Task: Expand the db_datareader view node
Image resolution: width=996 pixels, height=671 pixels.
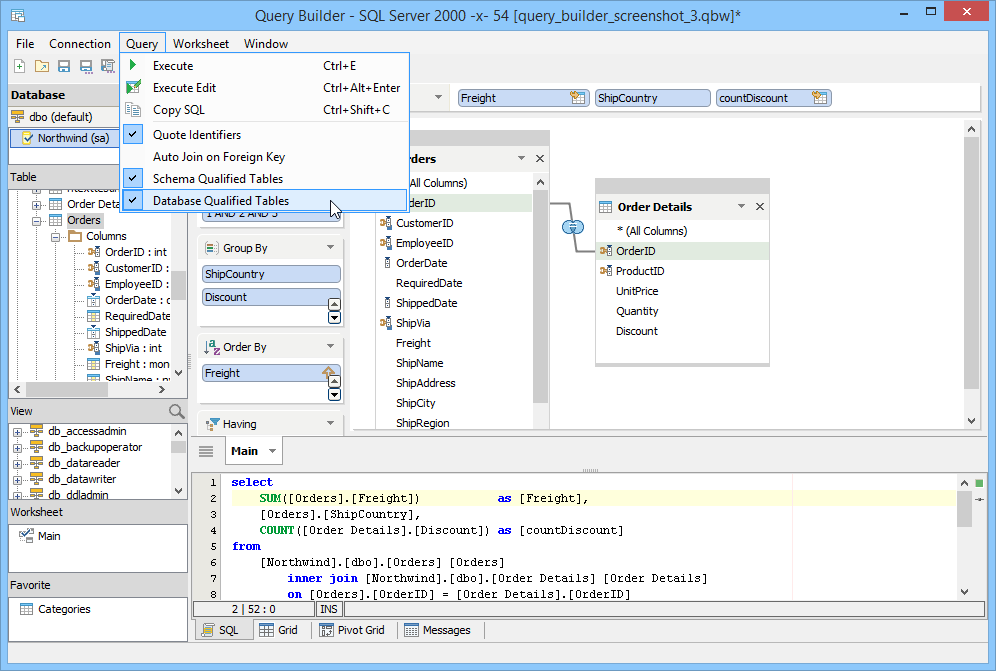Action: point(18,464)
